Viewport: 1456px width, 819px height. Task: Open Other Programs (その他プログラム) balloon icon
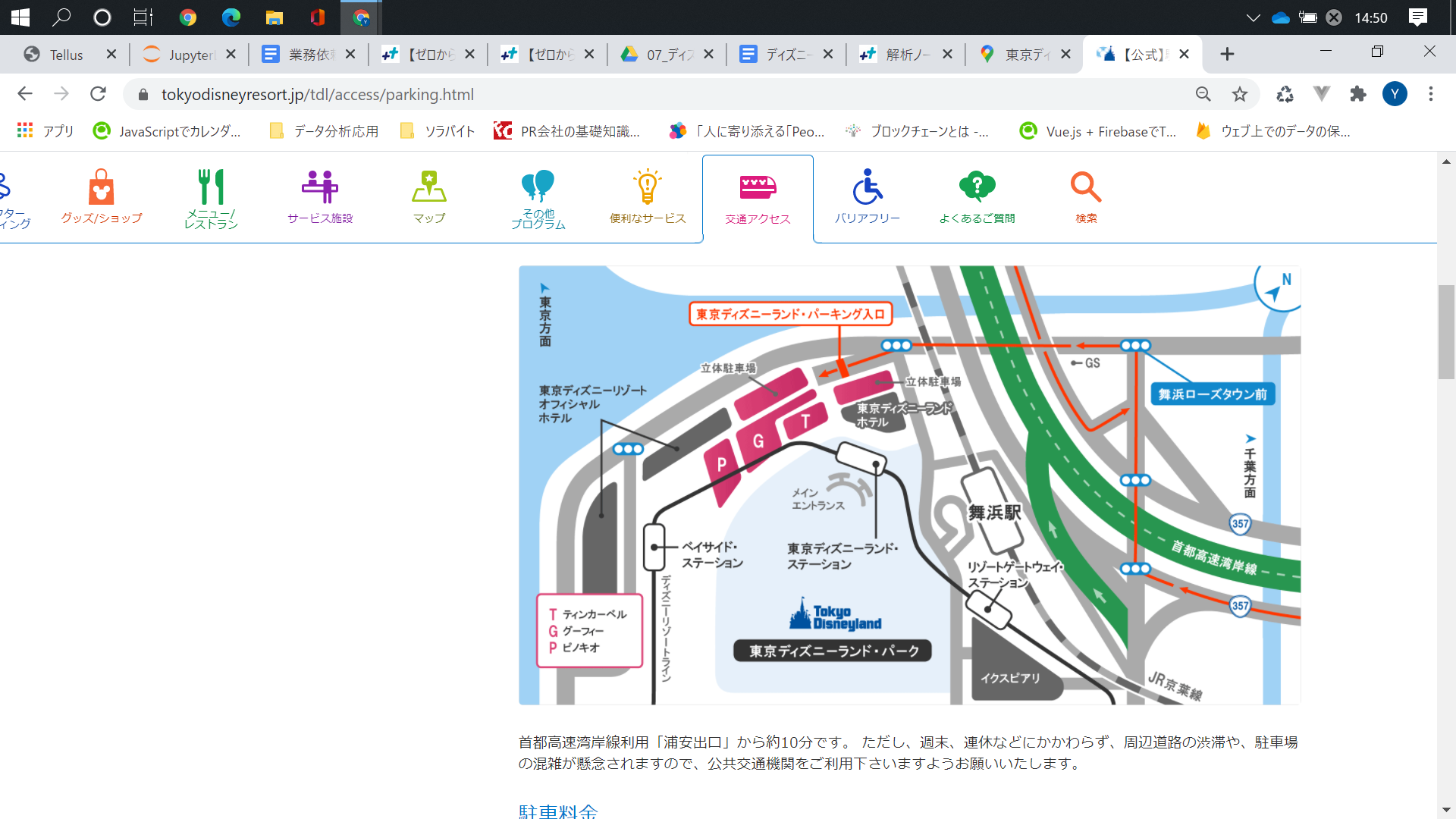tap(538, 199)
